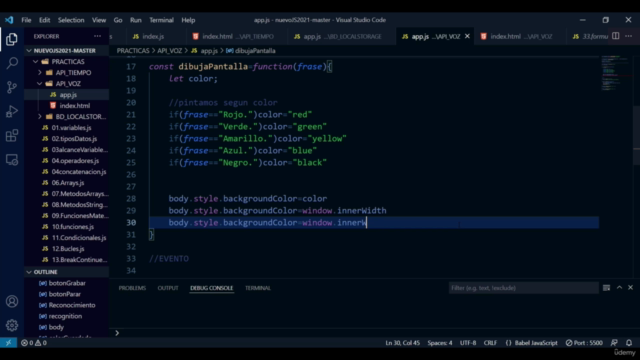
Task: Open Explorer panel More Actions ellipsis
Action: pyautogui.click(x=97, y=36)
